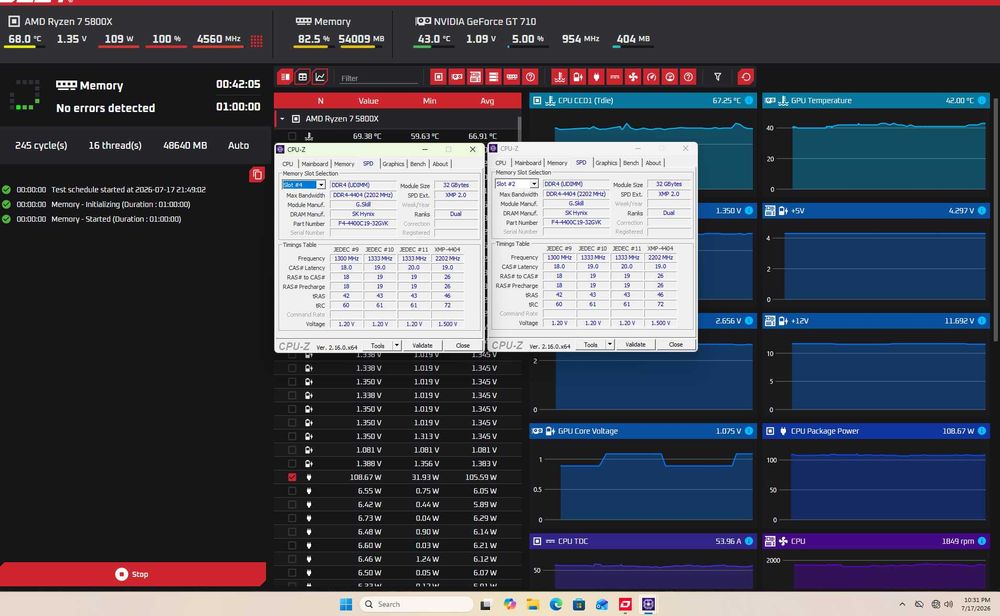This screenshot has height=616, width=1000.
Task: Open Tools dropdown arrow in Slot #4 CPU-Z window
Action: click(396, 346)
